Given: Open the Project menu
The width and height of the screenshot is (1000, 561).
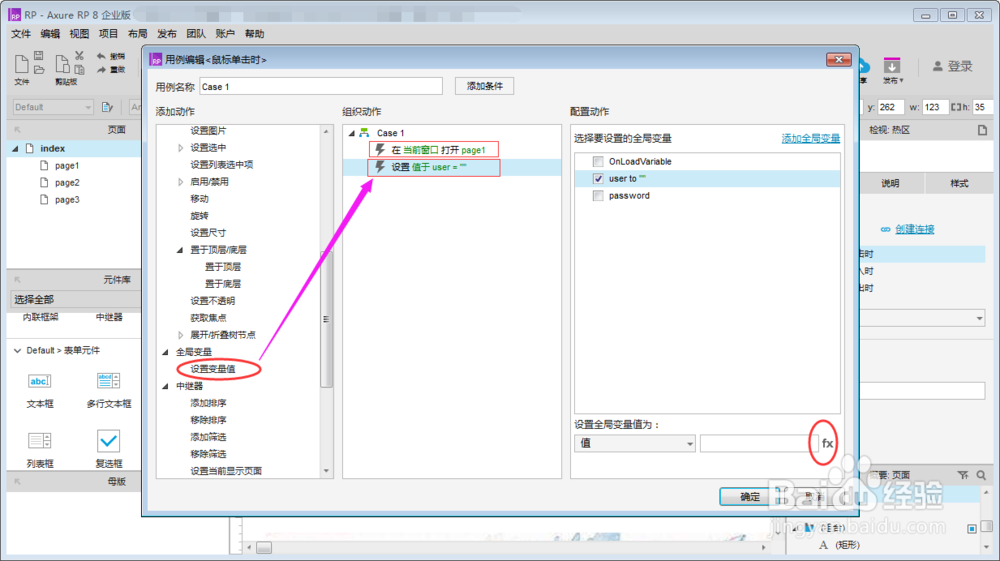Looking at the screenshot, I should 108,34.
